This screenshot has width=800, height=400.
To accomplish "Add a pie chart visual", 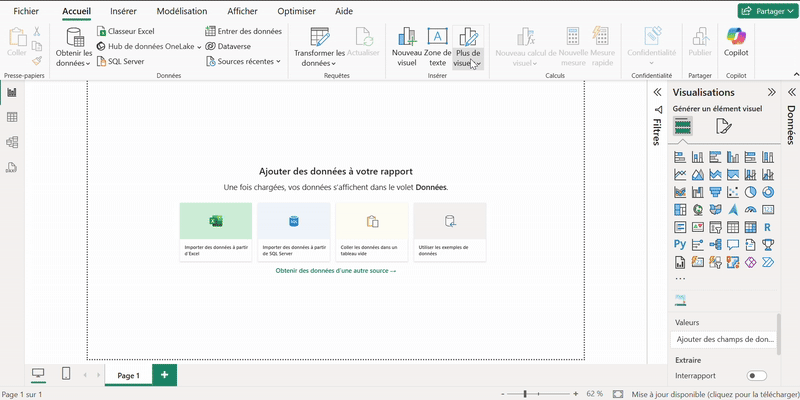I will point(750,192).
